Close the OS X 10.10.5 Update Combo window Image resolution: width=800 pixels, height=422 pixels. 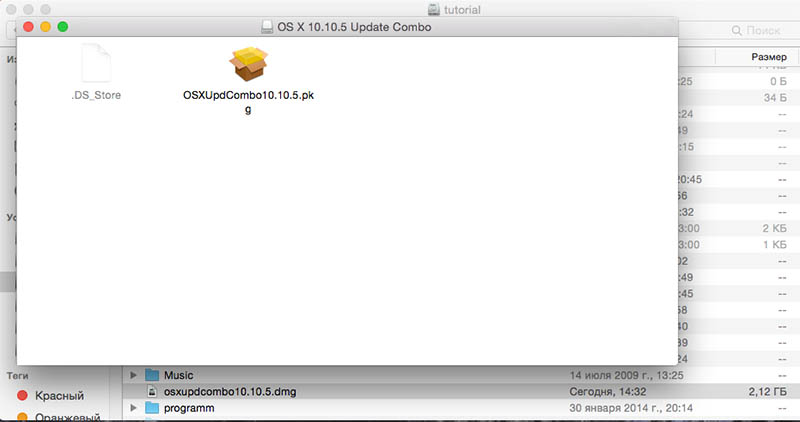tap(29, 27)
